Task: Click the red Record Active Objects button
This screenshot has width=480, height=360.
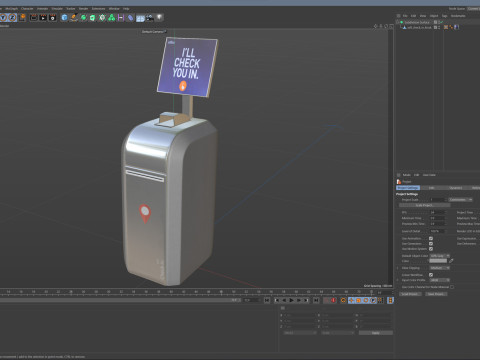Action: [x=333, y=300]
